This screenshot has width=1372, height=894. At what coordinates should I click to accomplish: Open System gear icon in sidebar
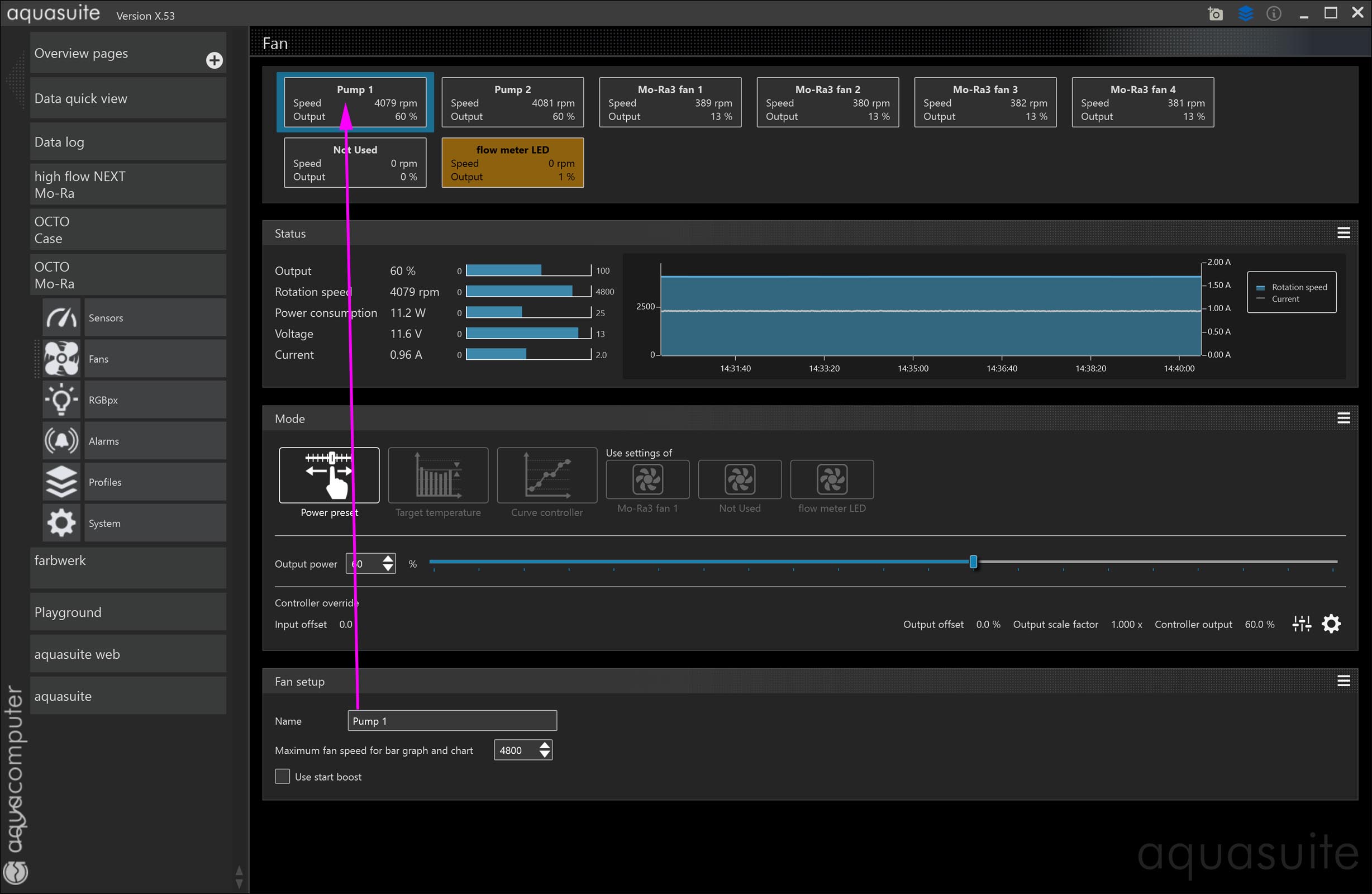click(x=61, y=523)
